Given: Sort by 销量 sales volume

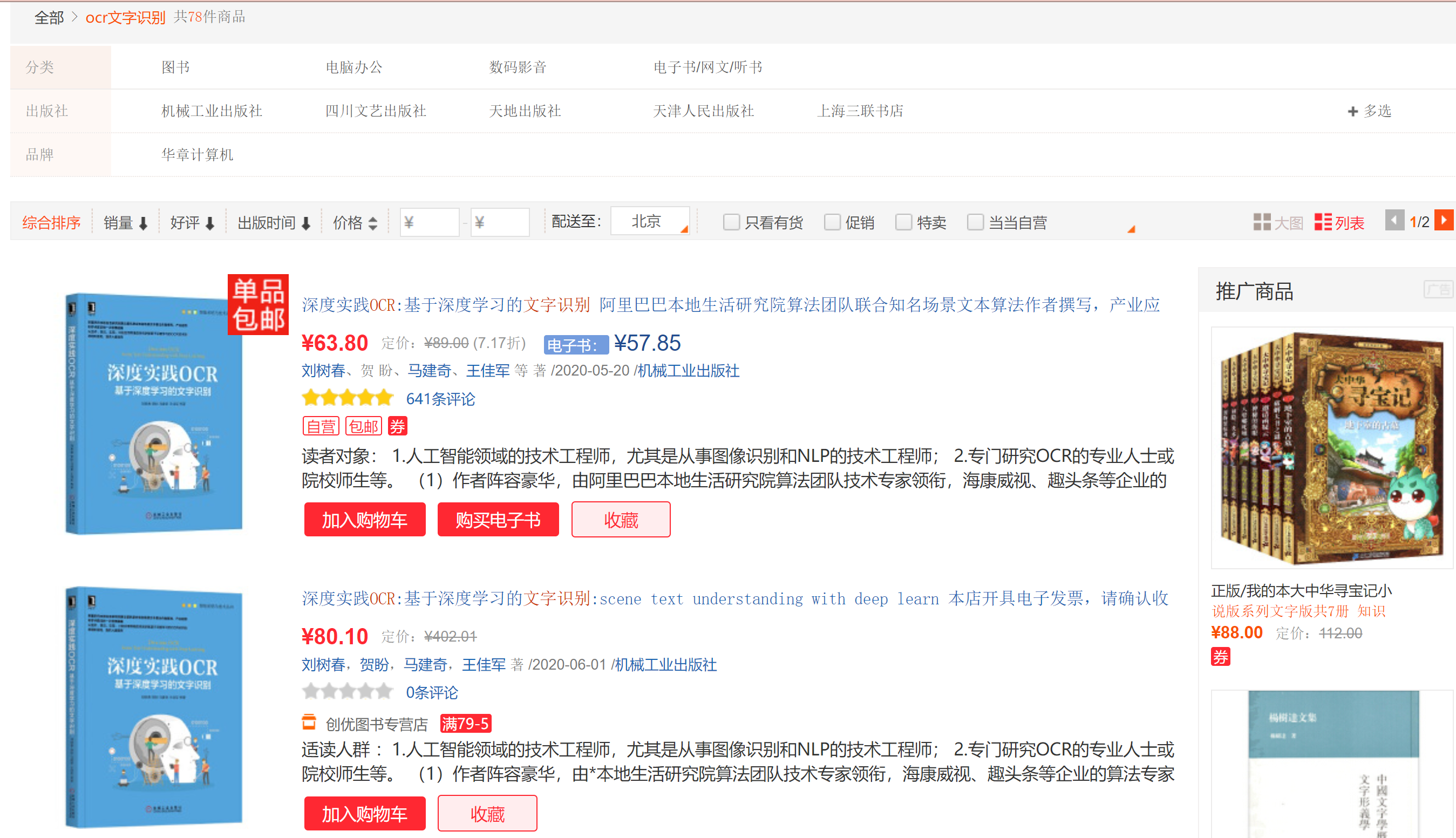Looking at the screenshot, I should click(125, 223).
